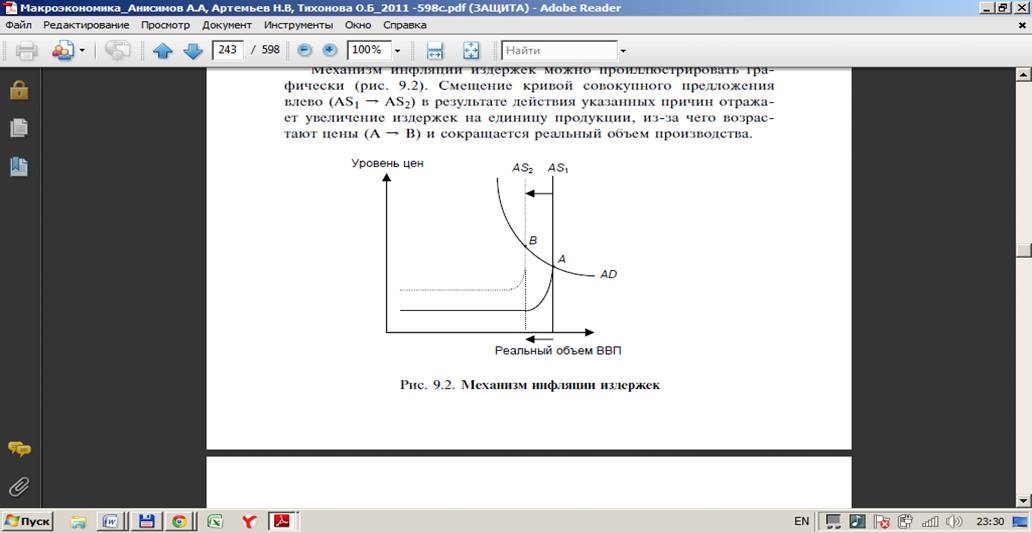Open the Окно menu
1032x533 pixels.
pyautogui.click(x=360, y=25)
